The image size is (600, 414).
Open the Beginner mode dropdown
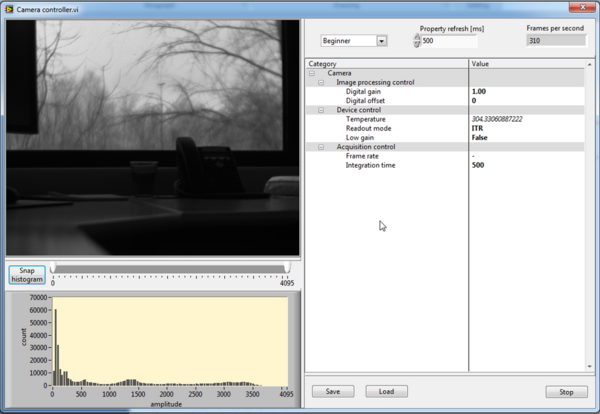[x=382, y=41]
